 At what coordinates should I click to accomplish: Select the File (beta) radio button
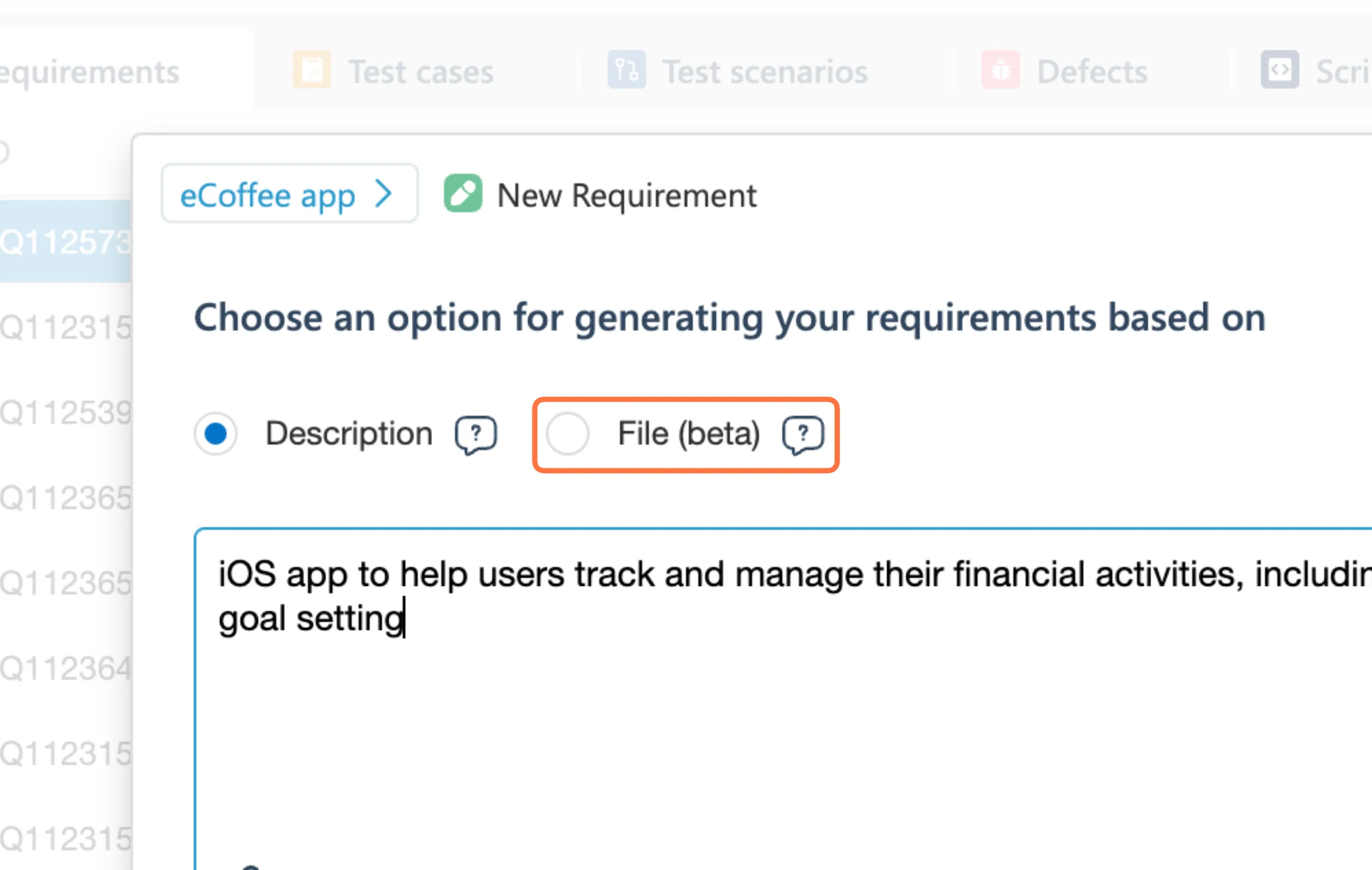tap(567, 434)
